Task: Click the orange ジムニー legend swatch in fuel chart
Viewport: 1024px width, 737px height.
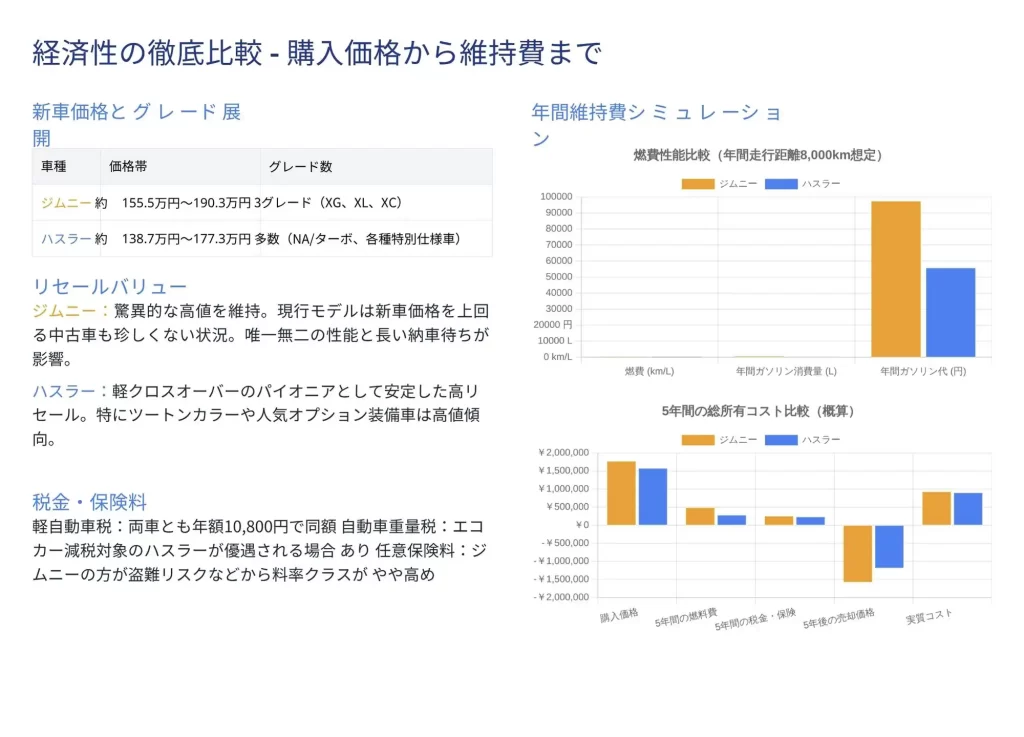Action: 697,184
